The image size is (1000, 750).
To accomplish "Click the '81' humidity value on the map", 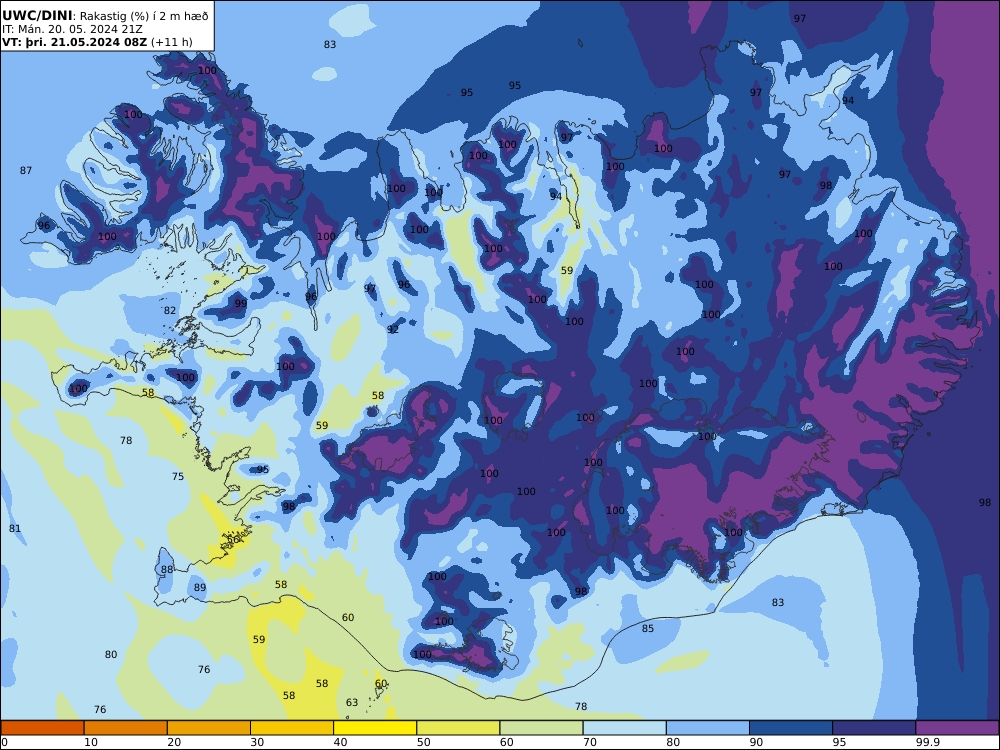I will point(15,529).
